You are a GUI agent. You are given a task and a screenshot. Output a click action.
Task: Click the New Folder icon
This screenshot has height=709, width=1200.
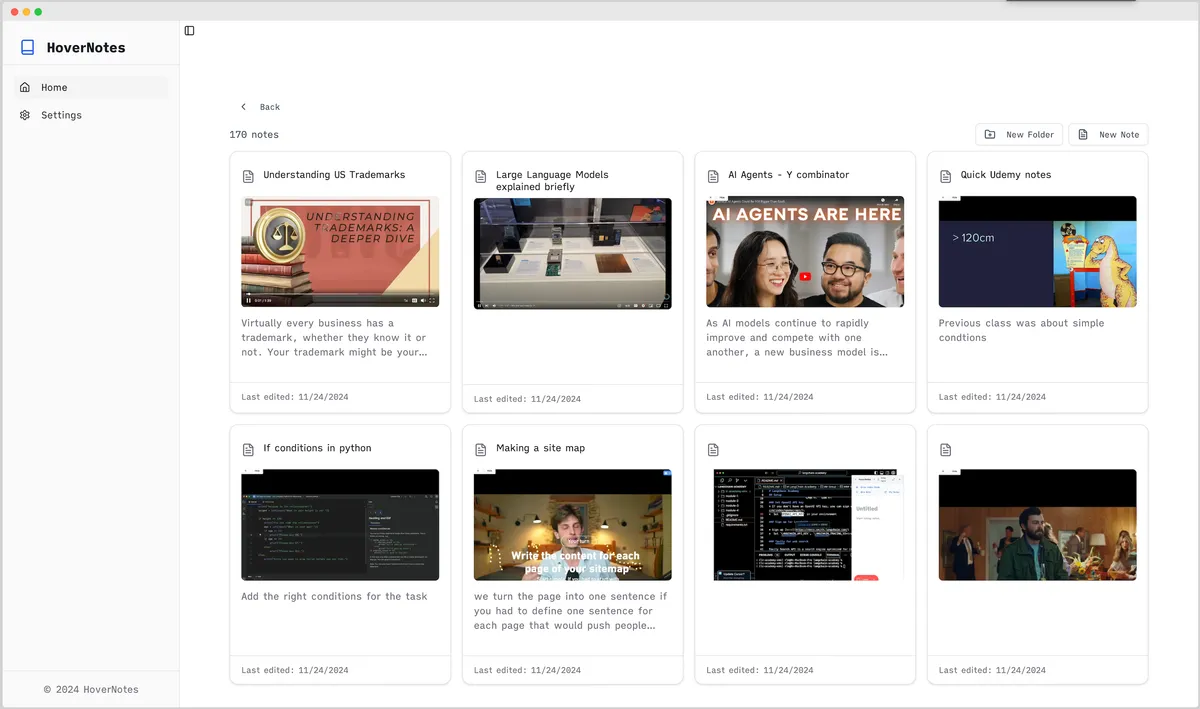(990, 135)
